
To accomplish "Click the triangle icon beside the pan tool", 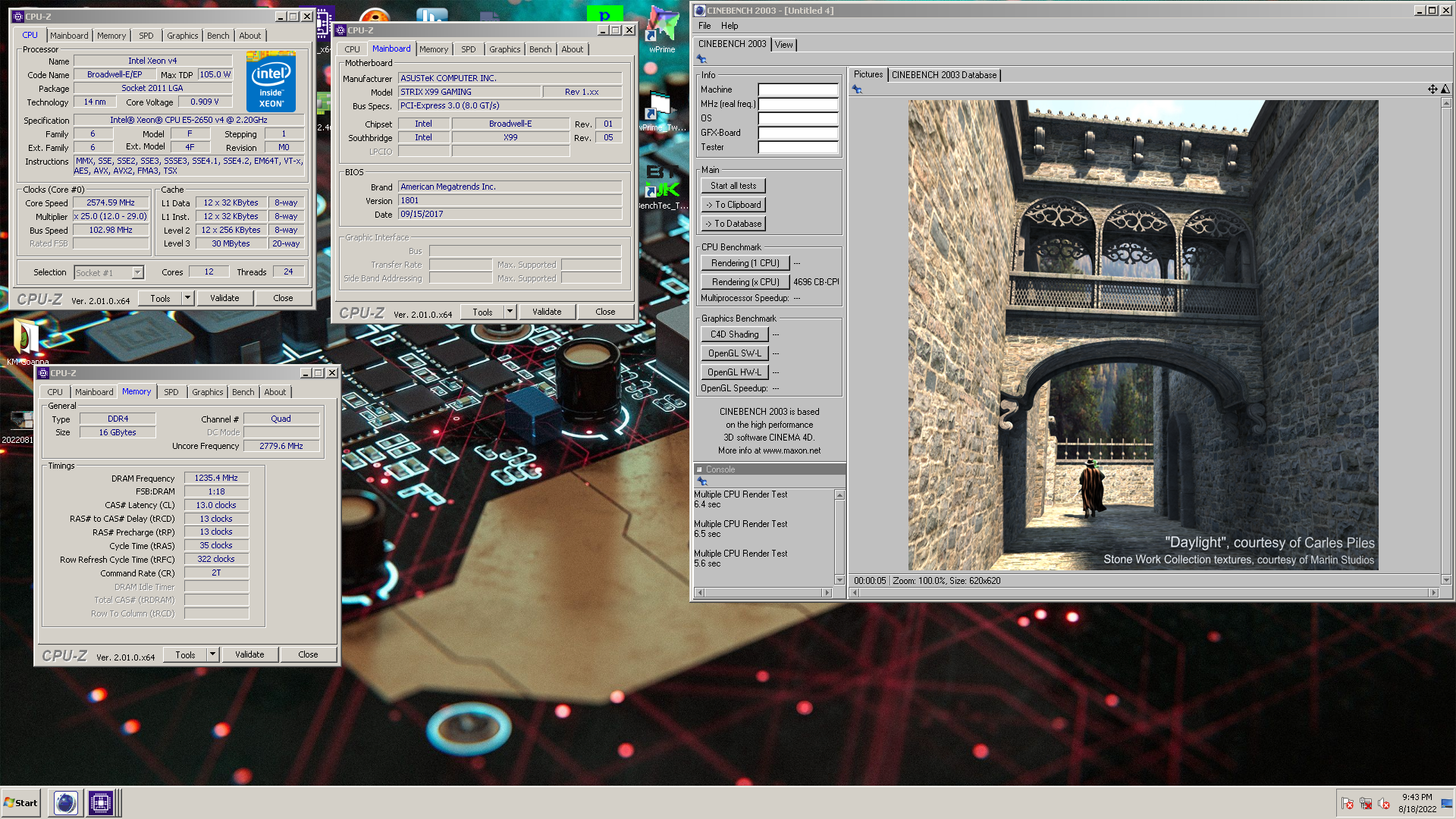I will coord(1445,89).
